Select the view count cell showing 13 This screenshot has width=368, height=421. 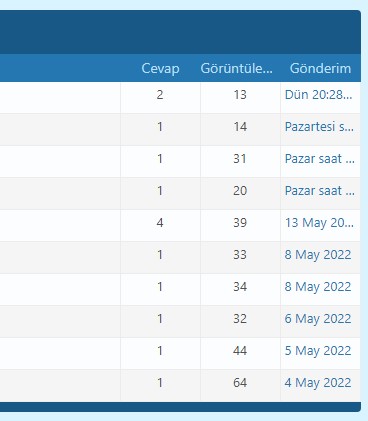240,98
